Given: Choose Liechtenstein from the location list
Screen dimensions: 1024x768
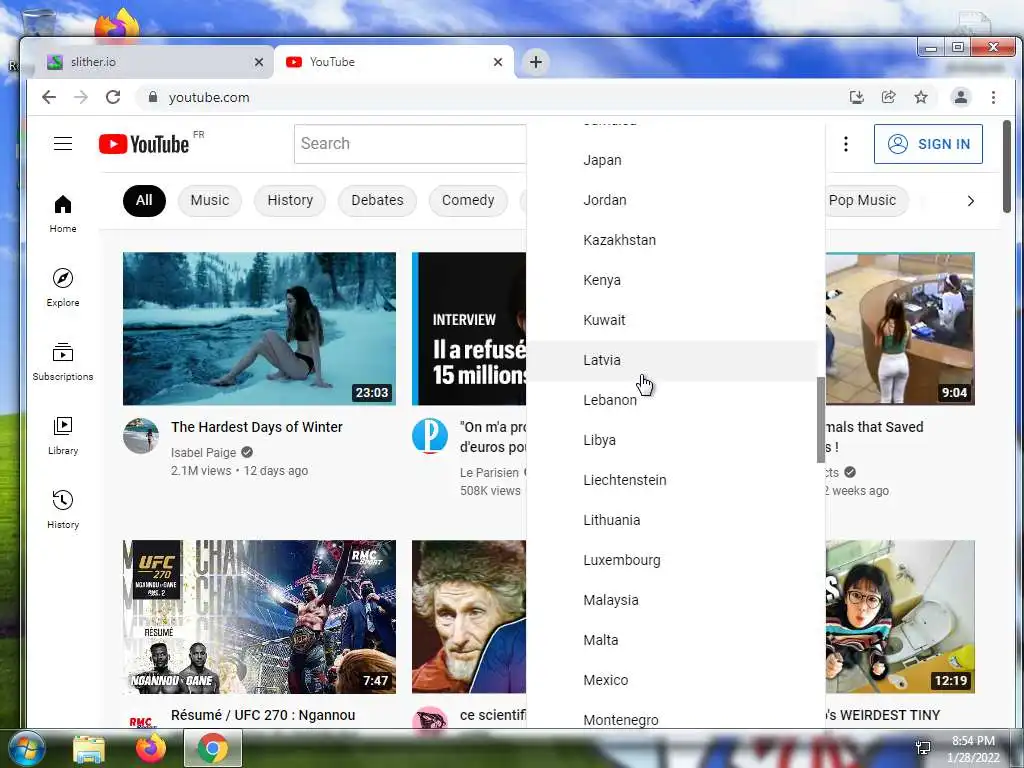Looking at the screenshot, I should 671,480.
